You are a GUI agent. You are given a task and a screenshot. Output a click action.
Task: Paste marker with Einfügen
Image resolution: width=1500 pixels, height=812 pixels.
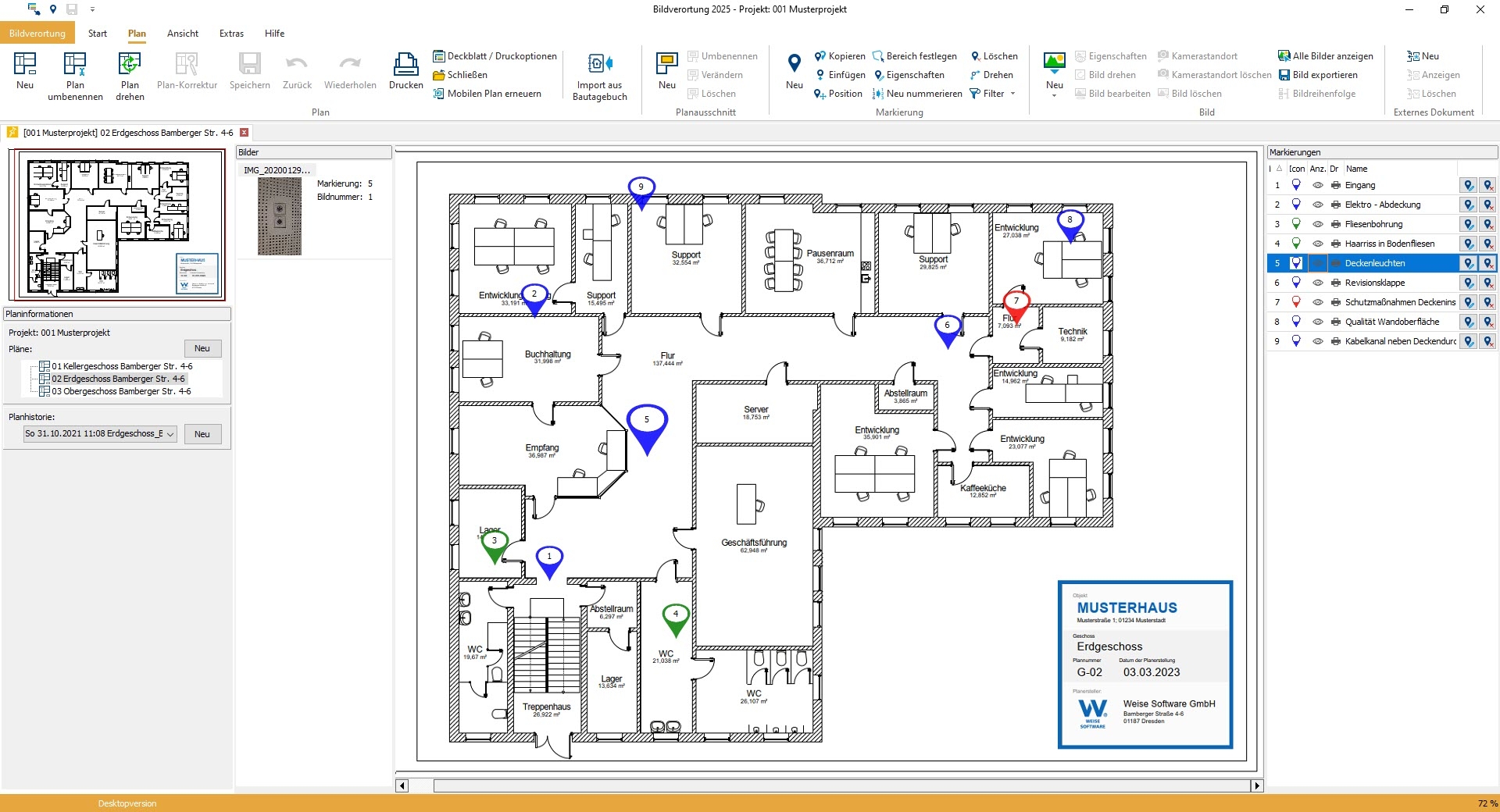tap(840, 75)
